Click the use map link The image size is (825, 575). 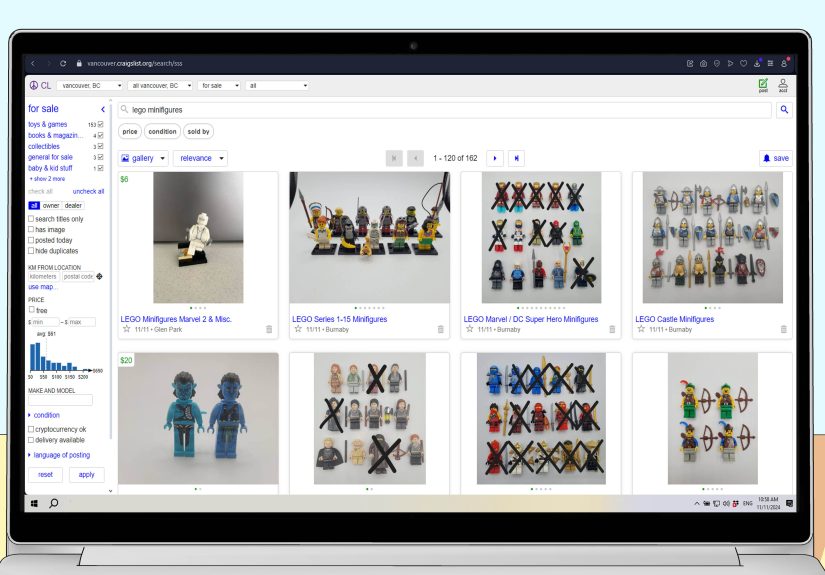(42, 287)
